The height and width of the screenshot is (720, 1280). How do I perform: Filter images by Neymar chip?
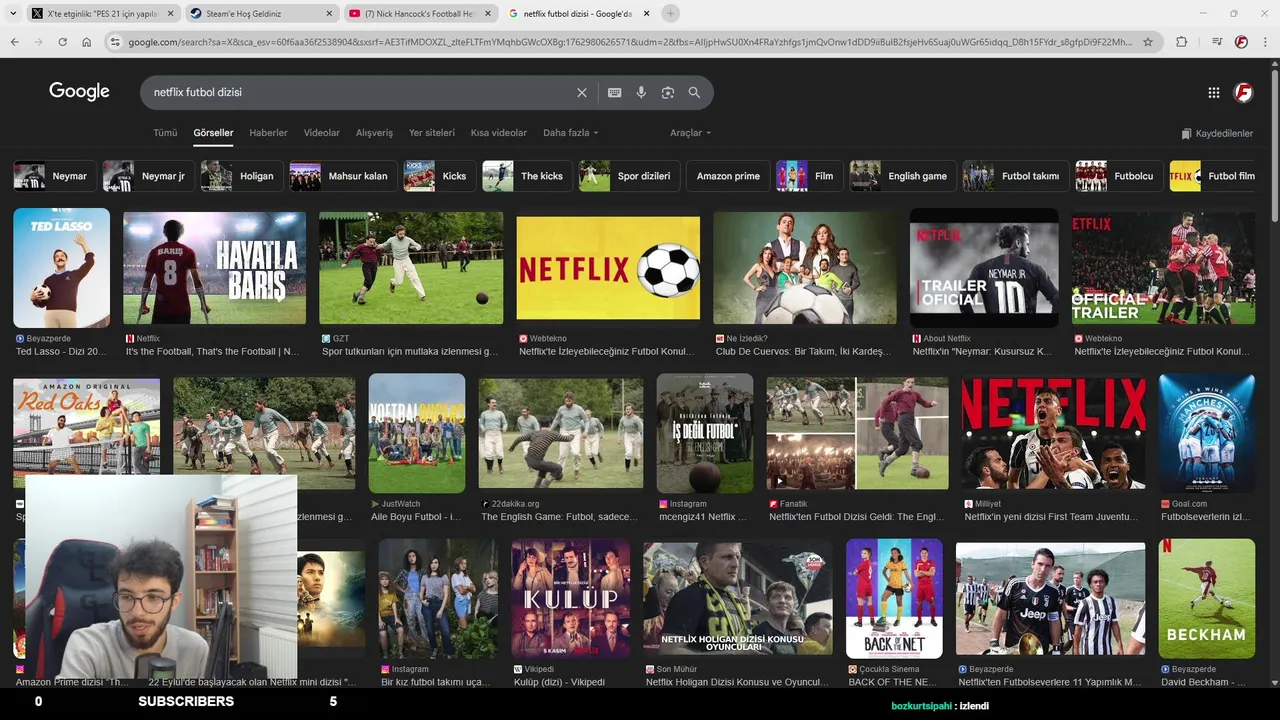click(x=55, y=176)
